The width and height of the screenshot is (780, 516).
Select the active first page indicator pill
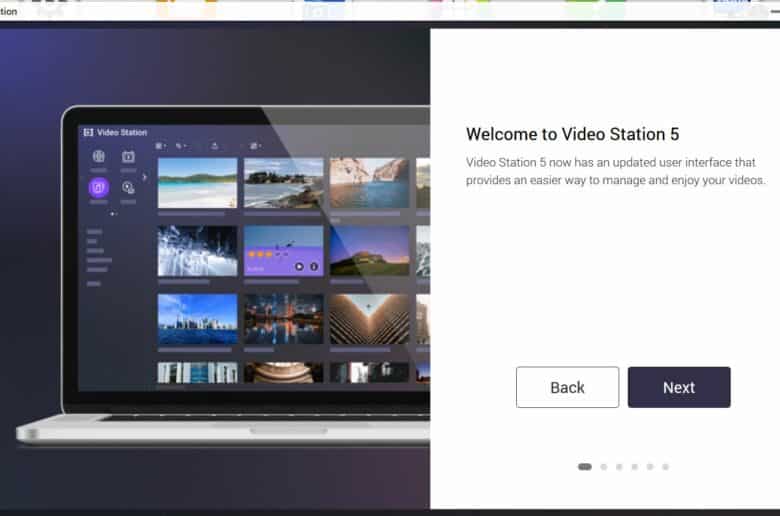coord(585,467)
